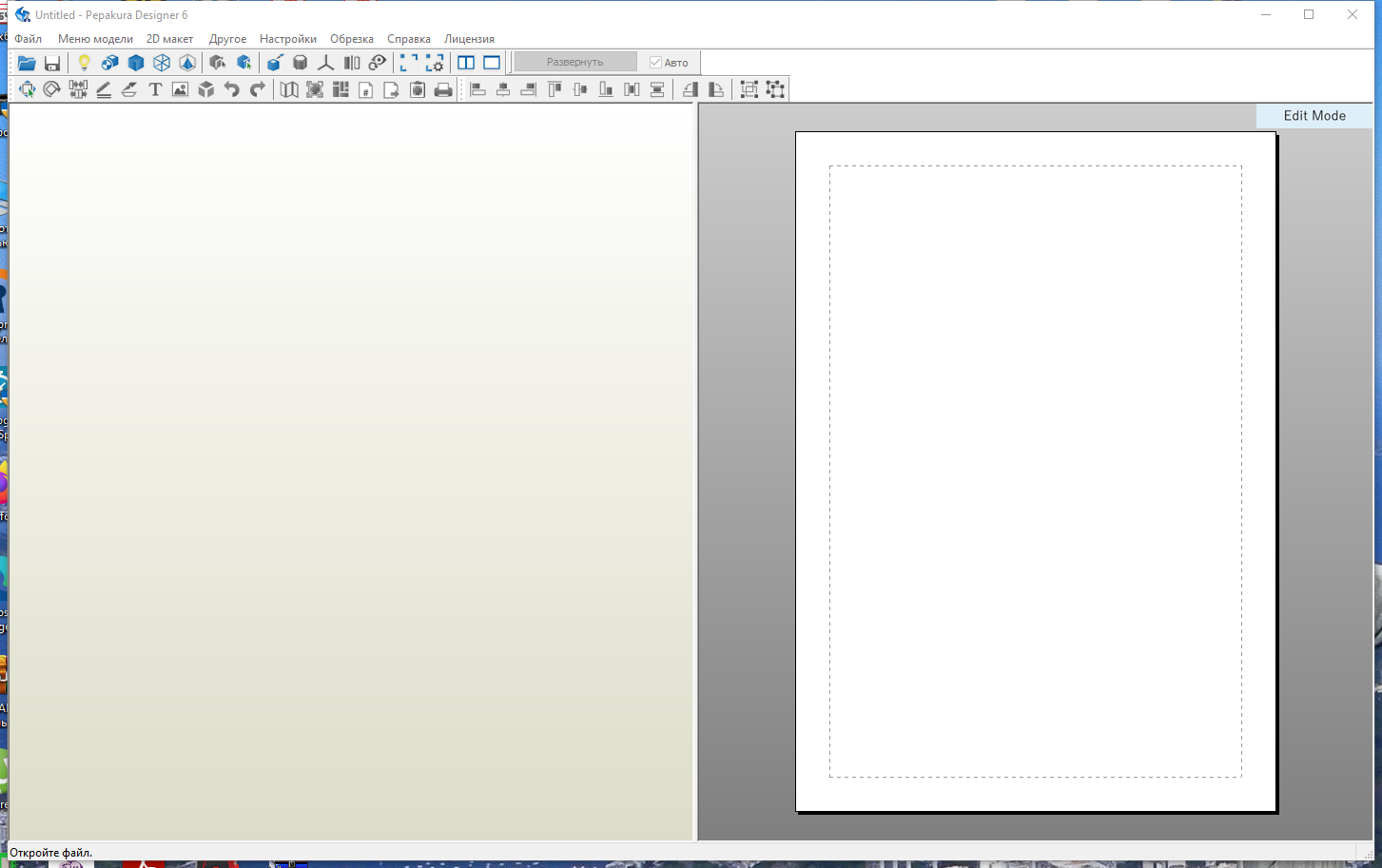Click the printer icon in toolbar
The height and width of the screenshot is (868, 1382).
coord(443,89)
